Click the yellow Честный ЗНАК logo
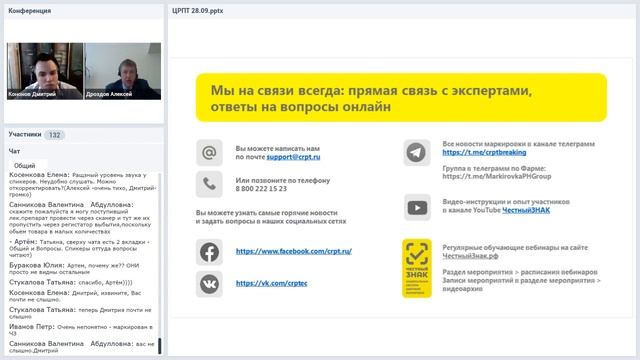This screenshot has height=360, width=640. coord(417,268)
